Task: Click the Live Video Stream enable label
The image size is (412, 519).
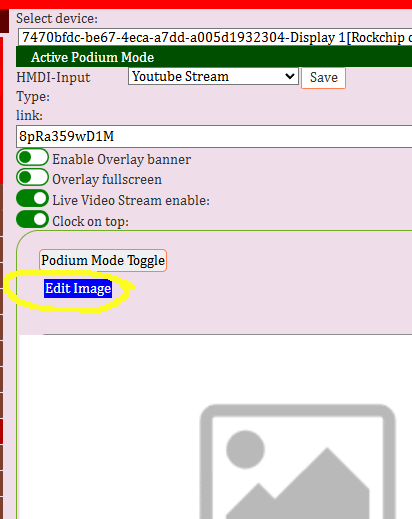Action: coord(131,200)
